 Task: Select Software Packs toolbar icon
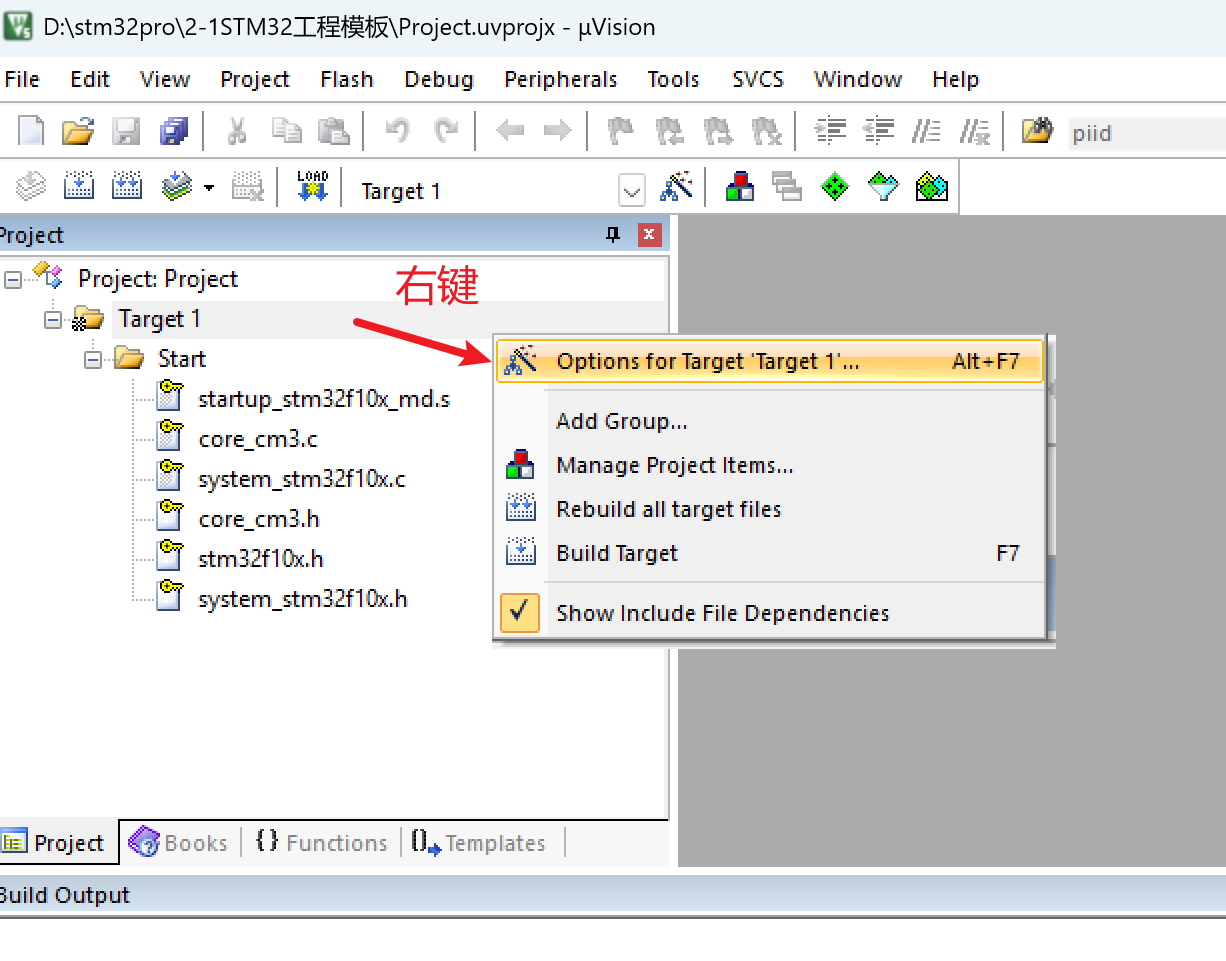pyautogui.click(x=883, y=186)
